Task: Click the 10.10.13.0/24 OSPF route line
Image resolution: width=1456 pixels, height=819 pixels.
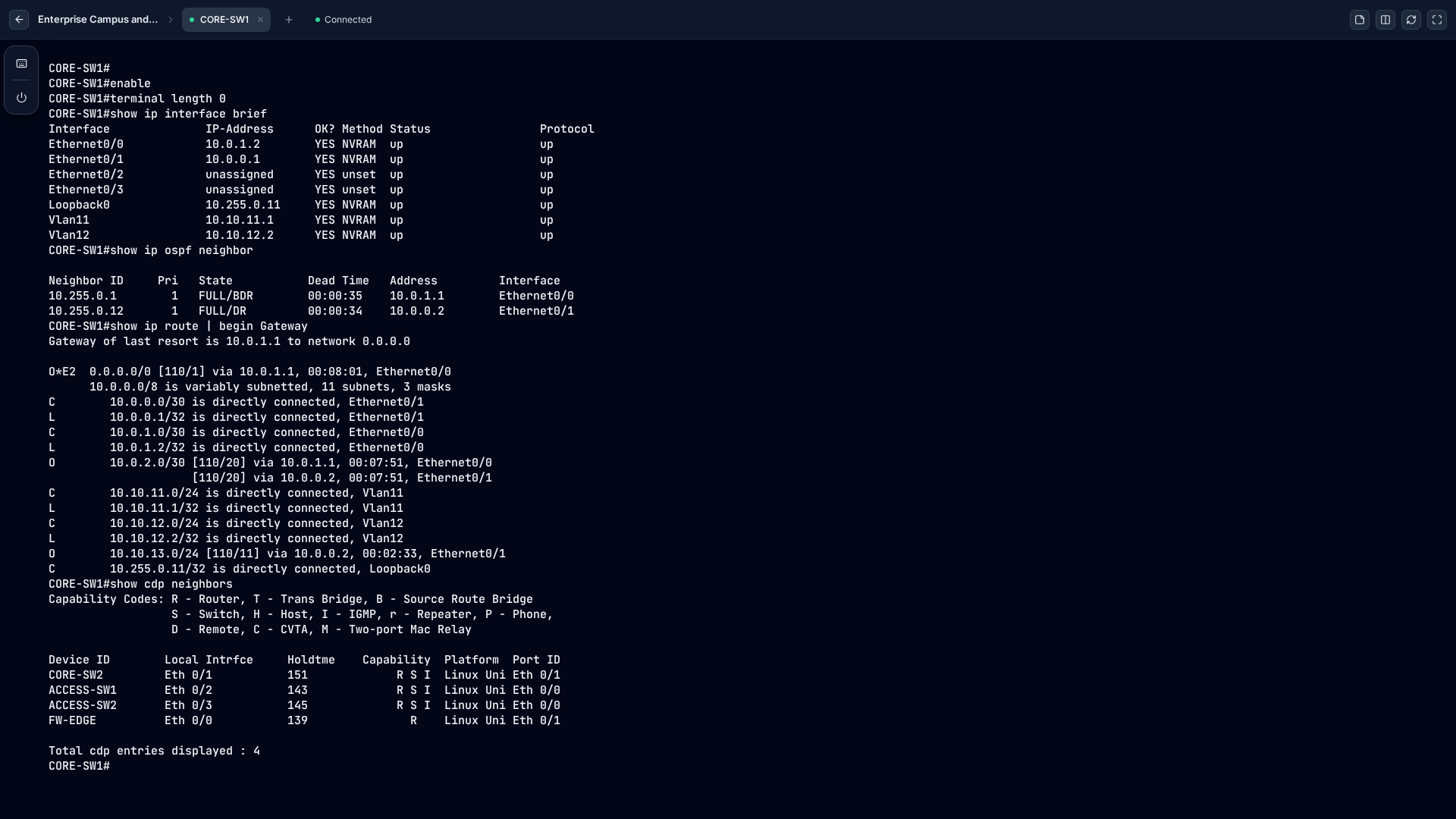Action: click(277, 554)
